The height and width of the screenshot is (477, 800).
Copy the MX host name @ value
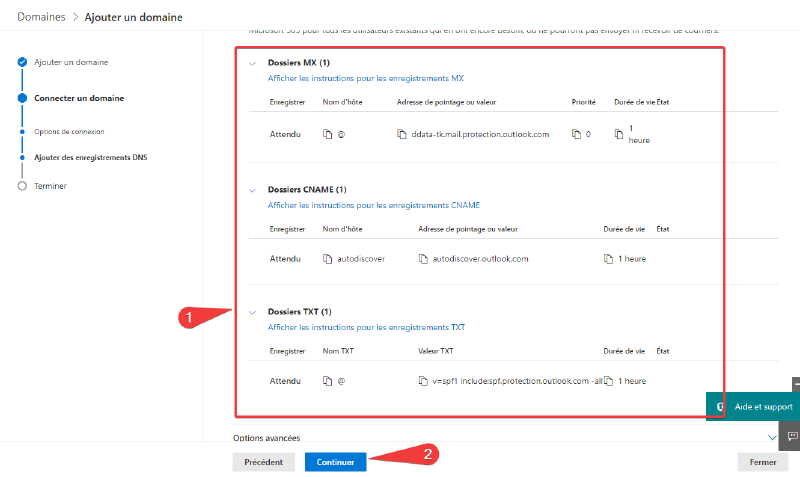point(328,134)
